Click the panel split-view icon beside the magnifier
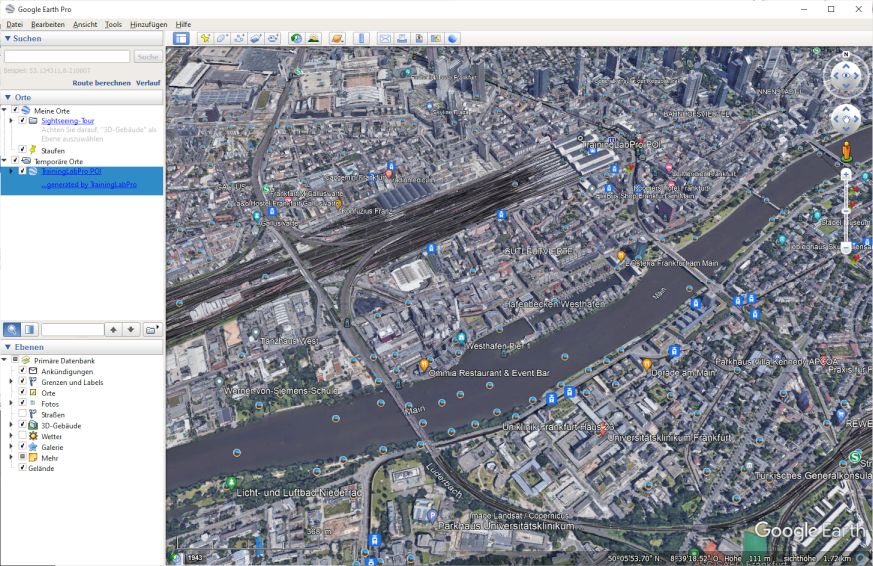This screenshot has height=566, width=873. pyautogui.click(x=30, y=329)
